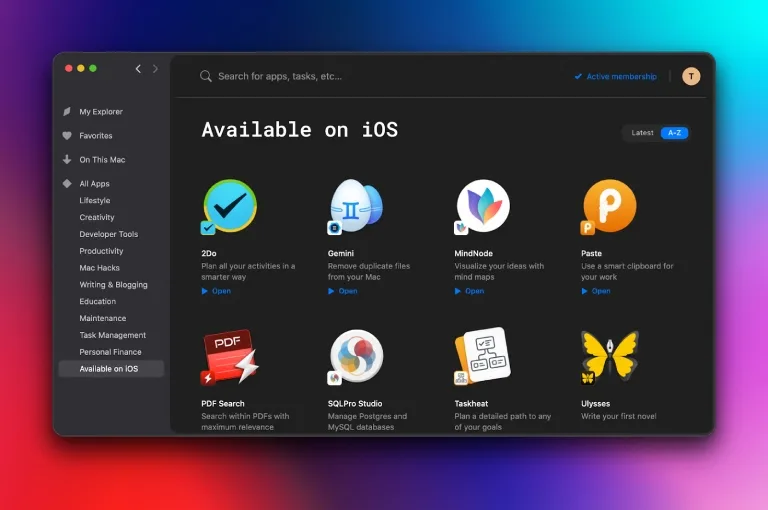This screenshot has height=510, width=768.
Task: Go to Favorites
Action: [96, 136]
